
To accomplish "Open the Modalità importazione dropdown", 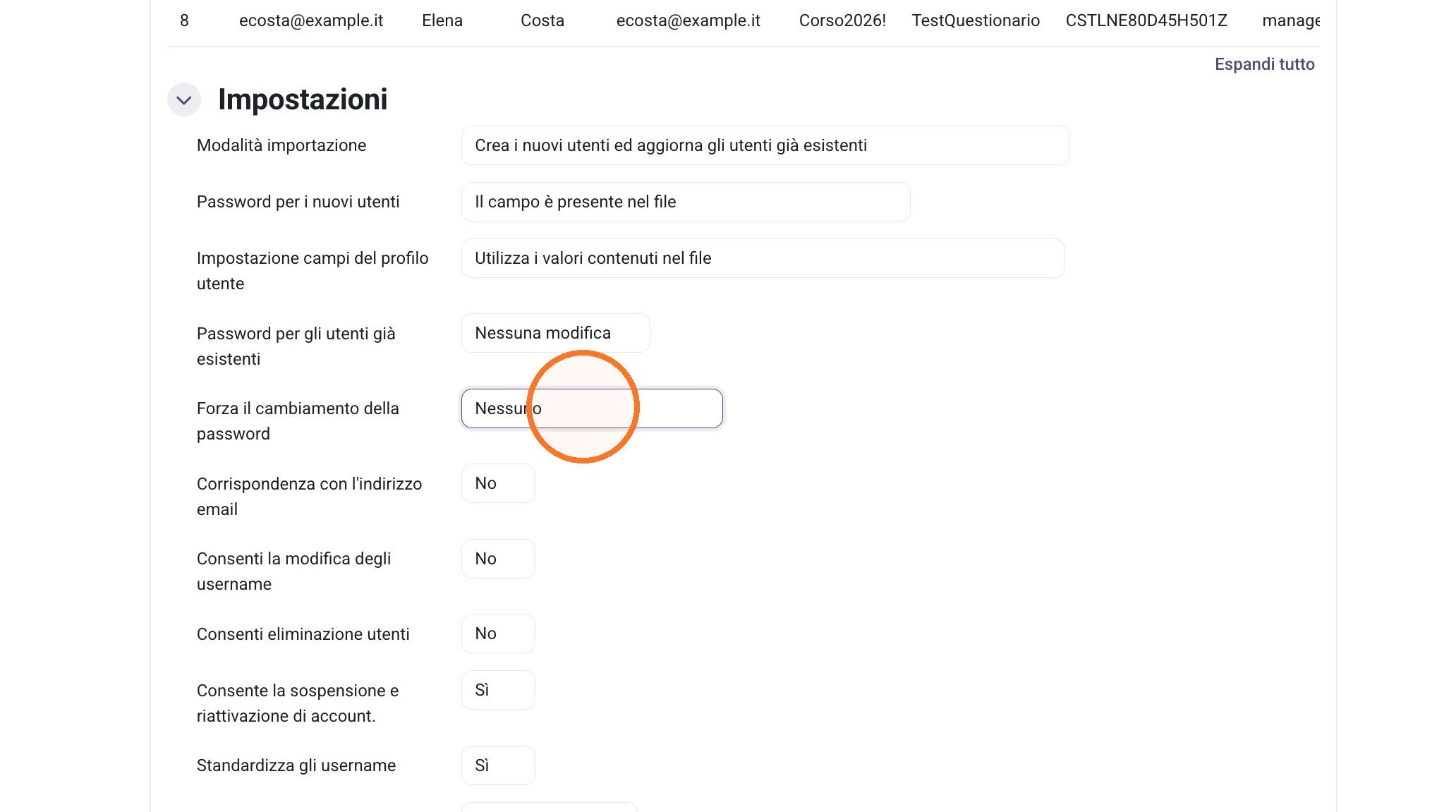I will [x=765, y=145].
